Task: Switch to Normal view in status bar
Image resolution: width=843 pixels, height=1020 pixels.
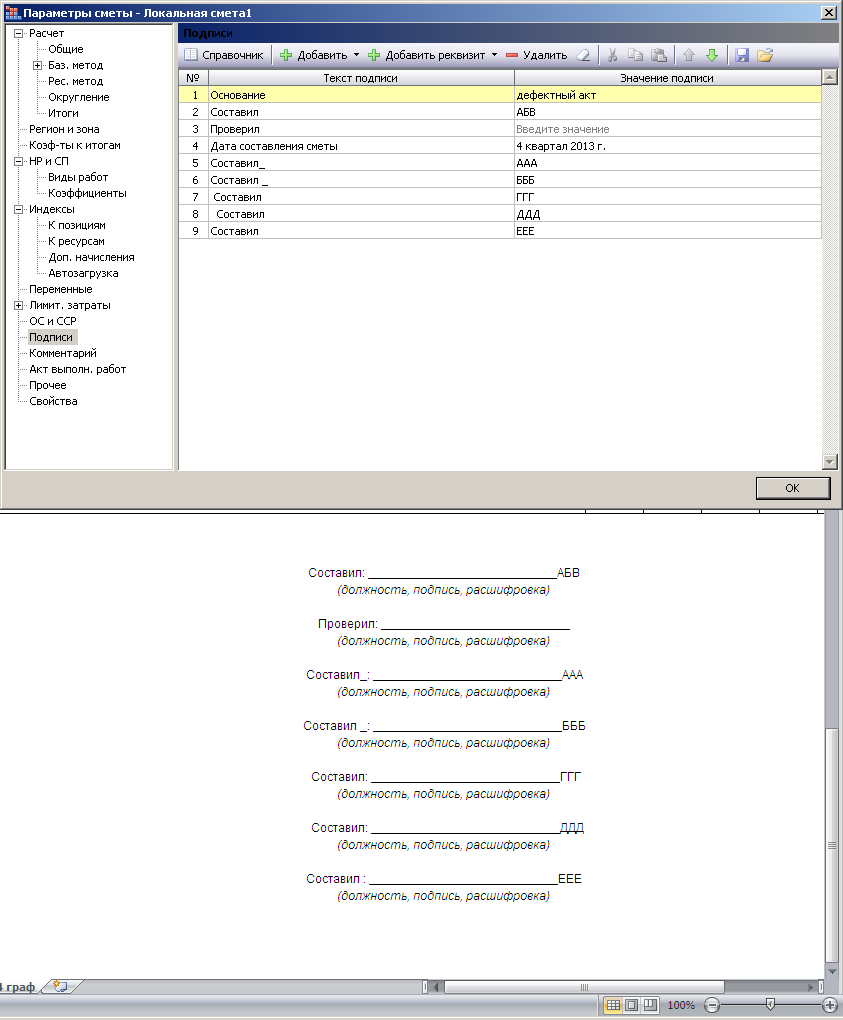Action: pyautogui.click(x=613, y=1005)
